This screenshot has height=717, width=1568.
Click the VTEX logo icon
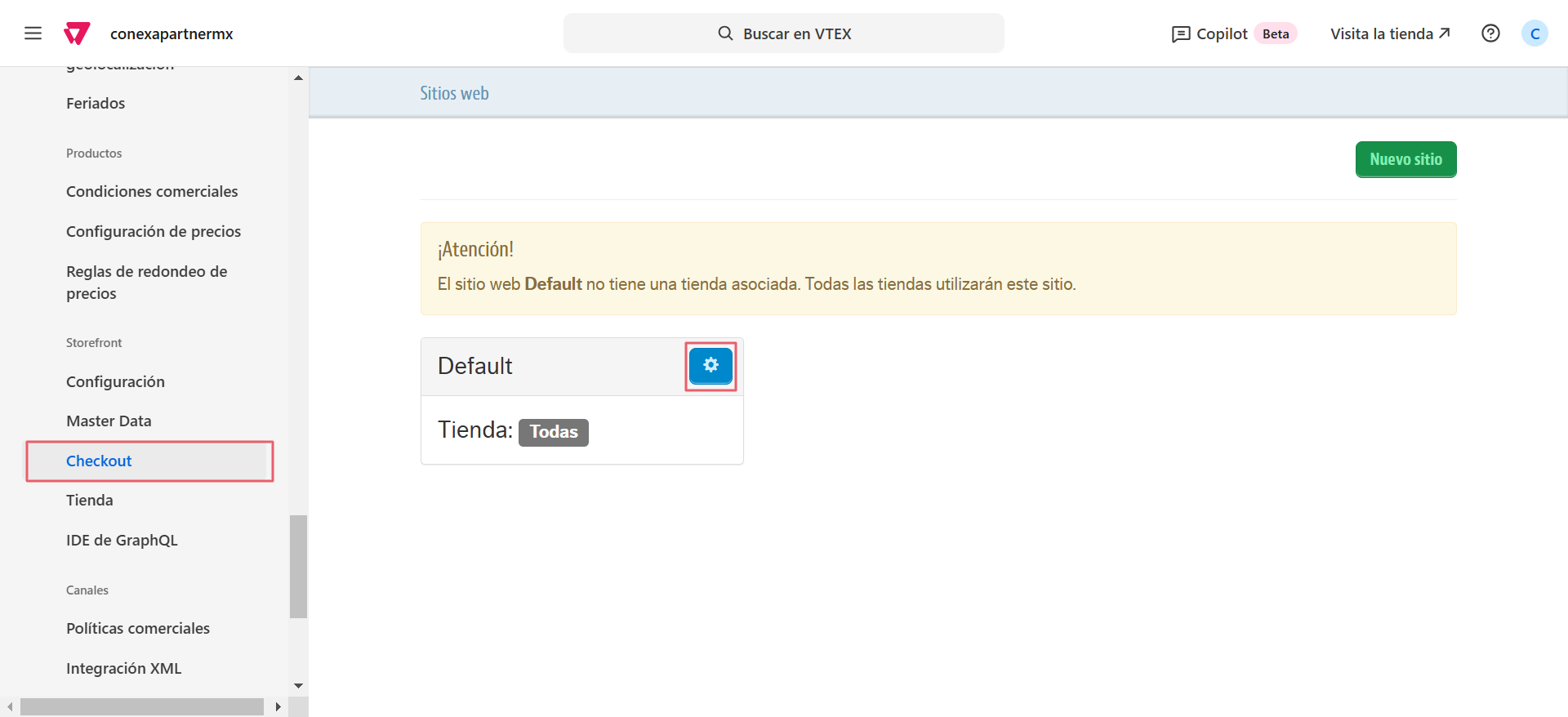tap(77, 33)
